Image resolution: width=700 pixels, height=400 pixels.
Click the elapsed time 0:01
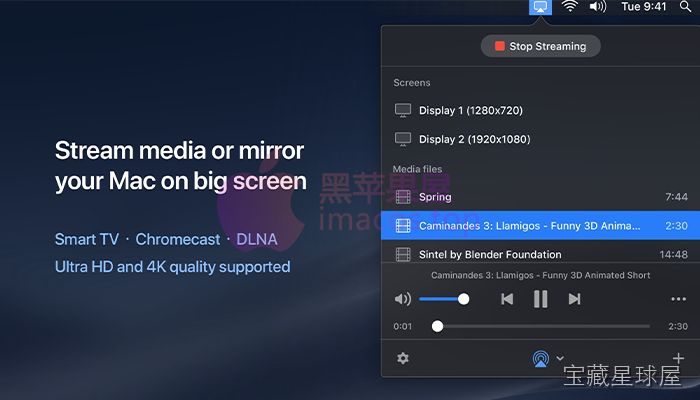click(403, 326)
